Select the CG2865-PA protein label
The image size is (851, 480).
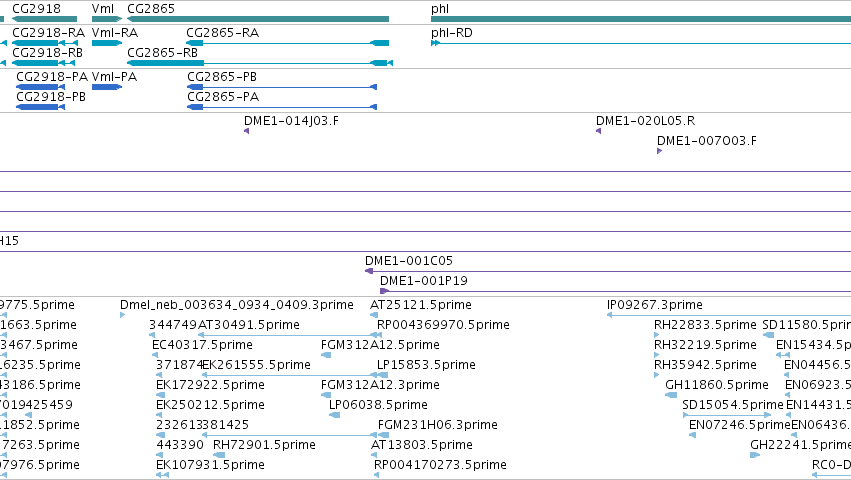coord(223,97)
